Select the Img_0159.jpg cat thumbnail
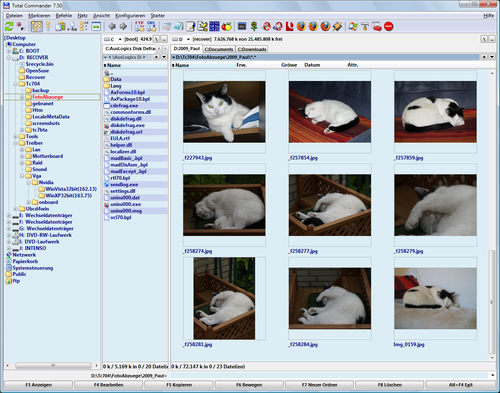The height and width of the screenshot is (393, 500). (x=435, y=298)
